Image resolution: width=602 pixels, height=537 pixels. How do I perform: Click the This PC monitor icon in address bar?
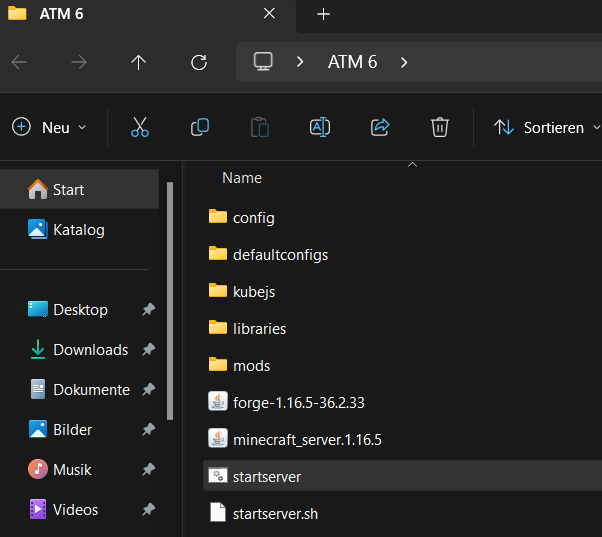tap(263, 62)
